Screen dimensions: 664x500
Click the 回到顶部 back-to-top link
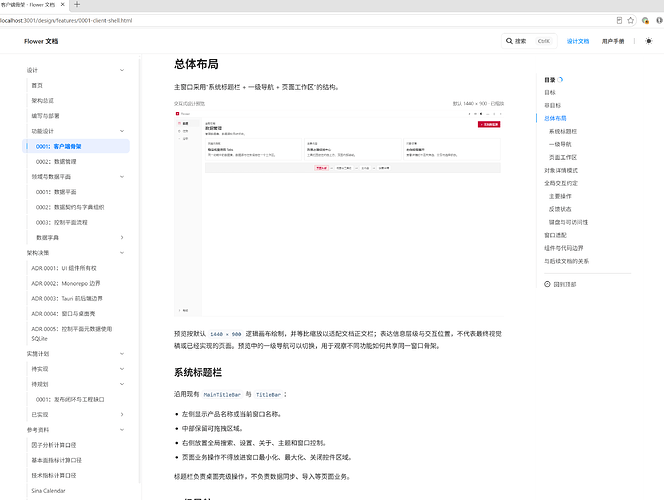[565, 285]
